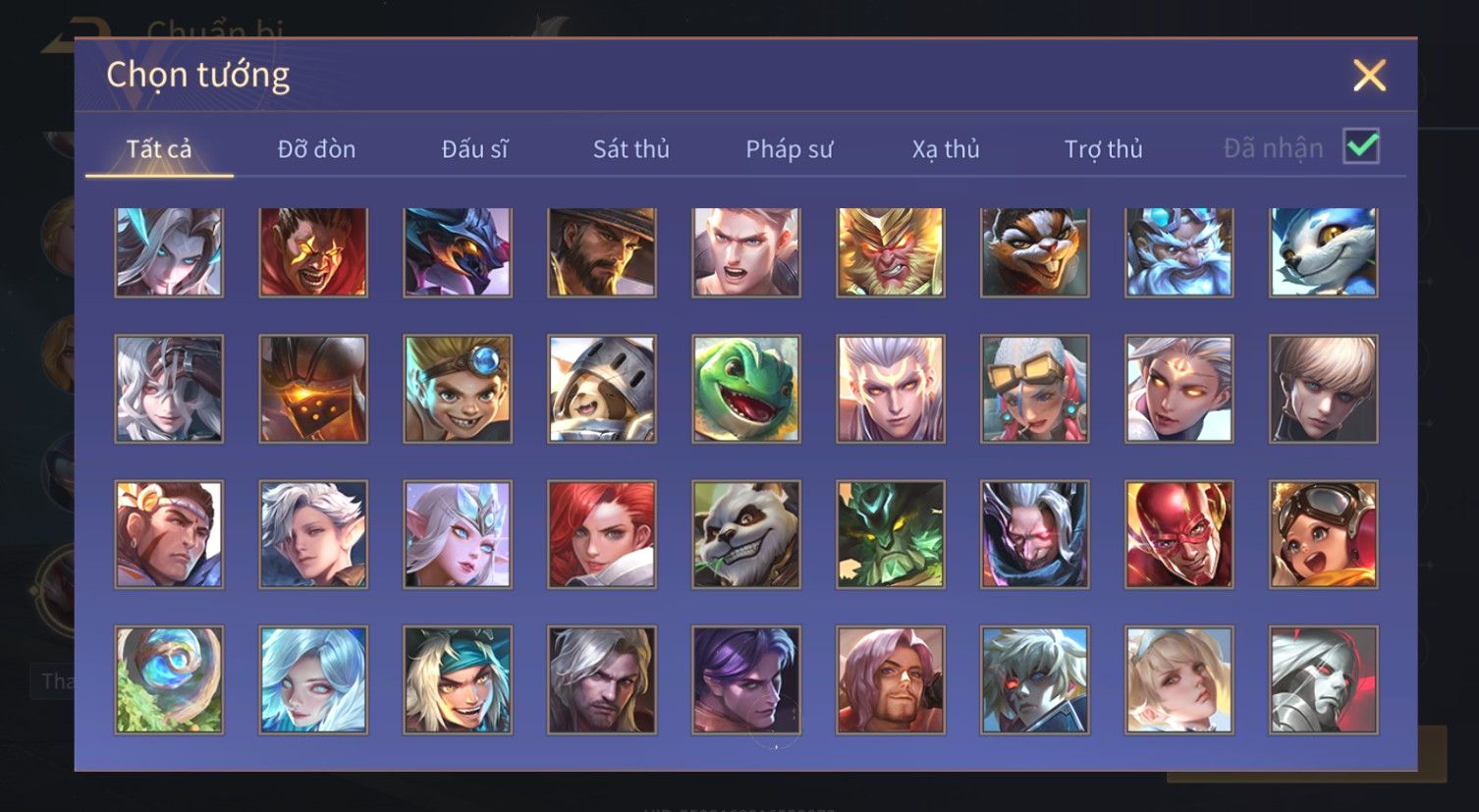Viewport: 1479px width, 812px height.
Task: Pick the red-haired woman hero portrait
Action: 602,534
